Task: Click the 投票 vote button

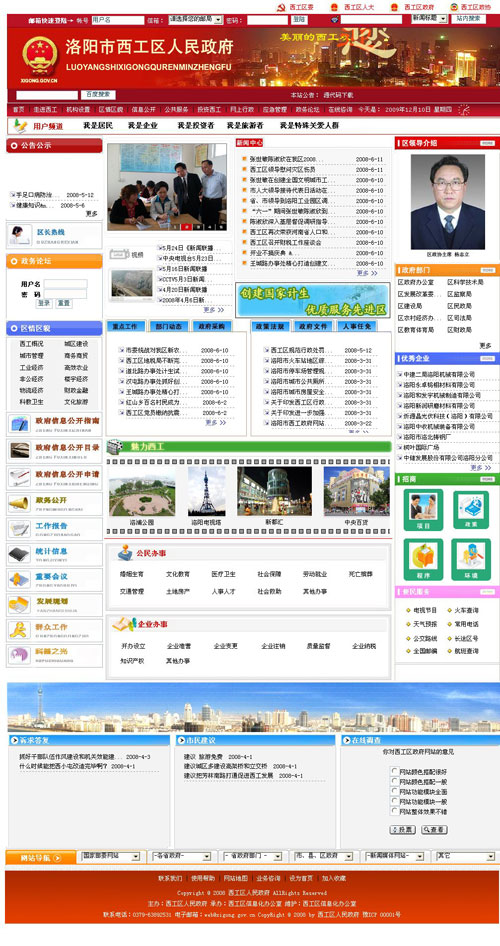Action: pos(403,830)
